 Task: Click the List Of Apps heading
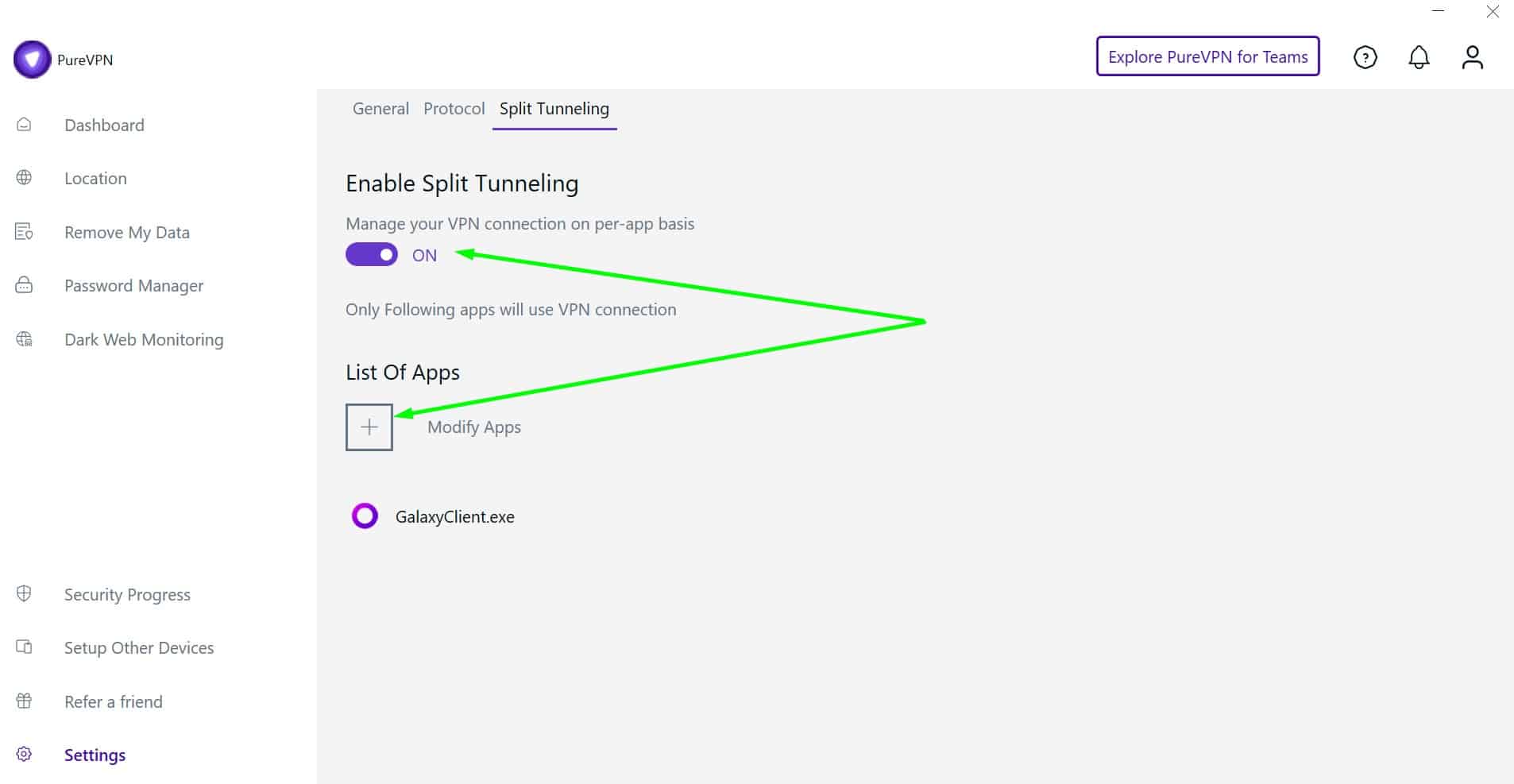pos(403,372)
